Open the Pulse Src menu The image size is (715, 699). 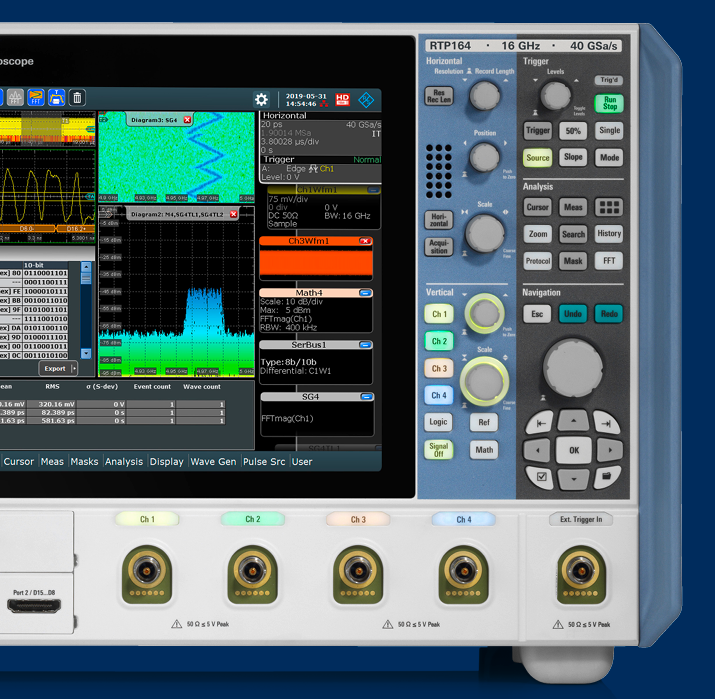264,461
